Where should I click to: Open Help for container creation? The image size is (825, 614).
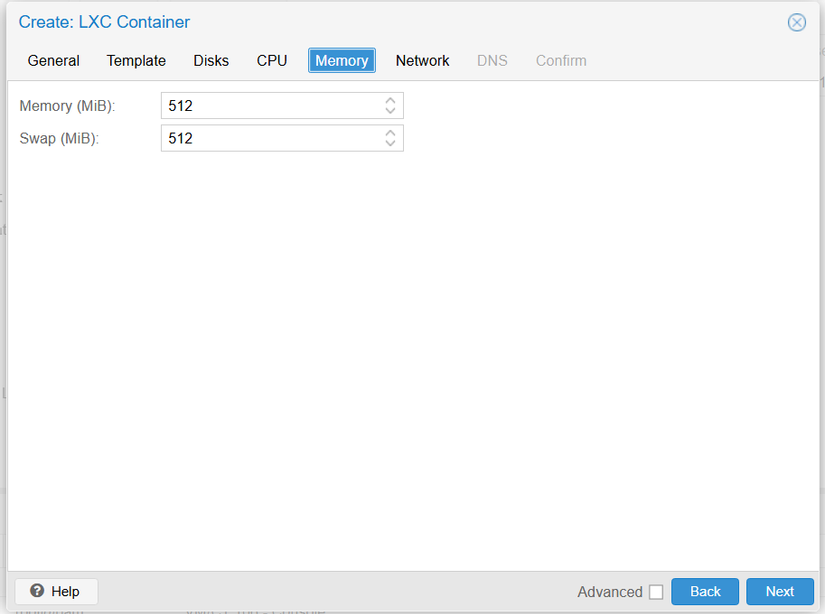pos(56,591)
